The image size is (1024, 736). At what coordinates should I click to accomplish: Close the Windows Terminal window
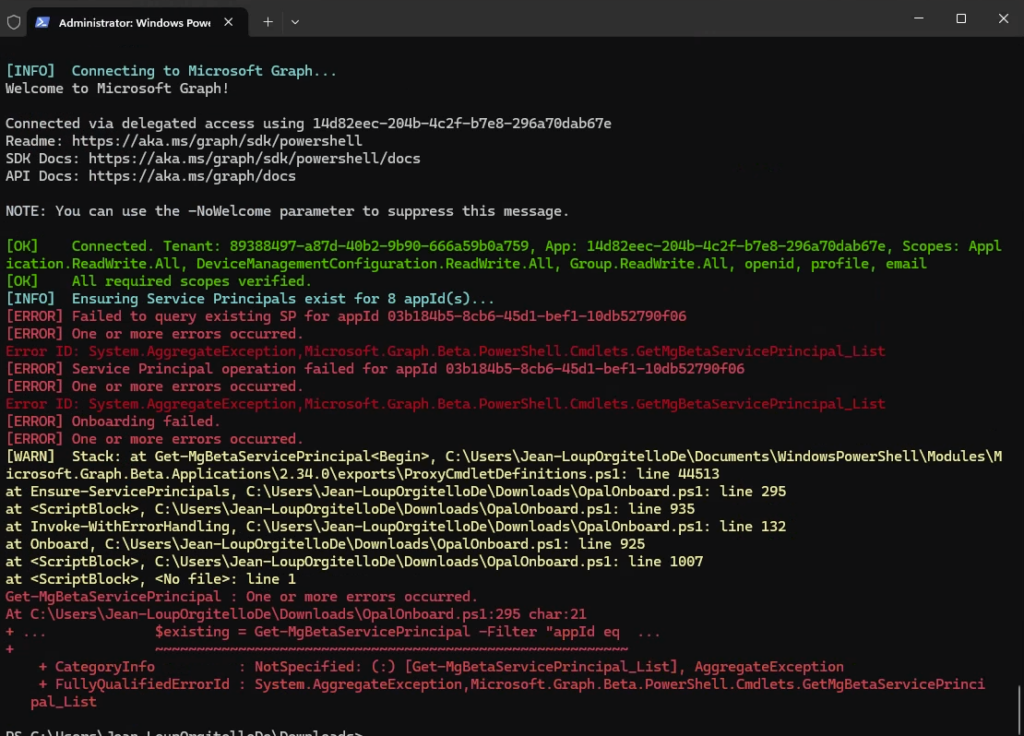click(x=1003, y=18)
